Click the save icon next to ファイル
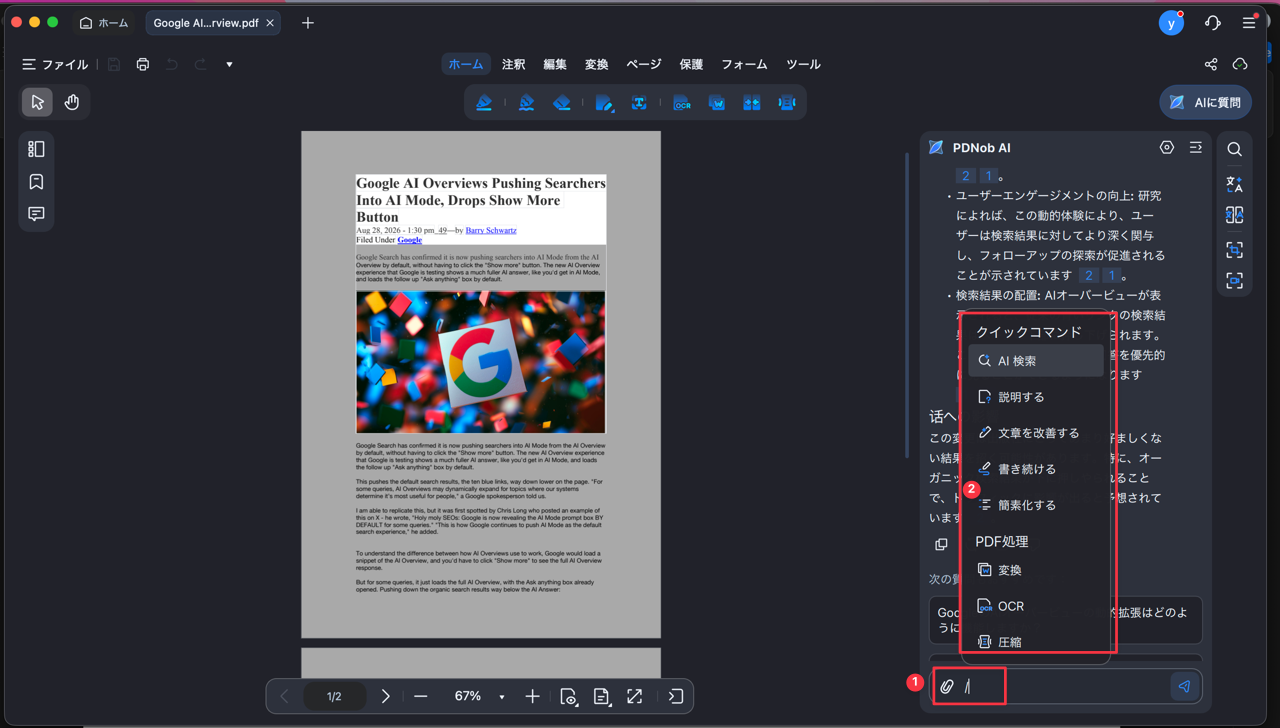The width and height of the screenshot is (1280, 728). [114, 64]
